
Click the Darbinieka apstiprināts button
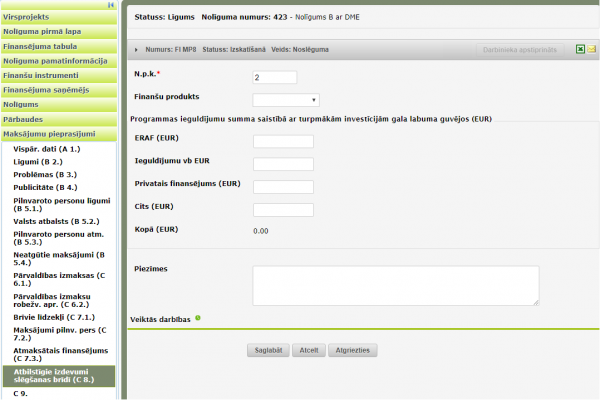coord(522,48)
